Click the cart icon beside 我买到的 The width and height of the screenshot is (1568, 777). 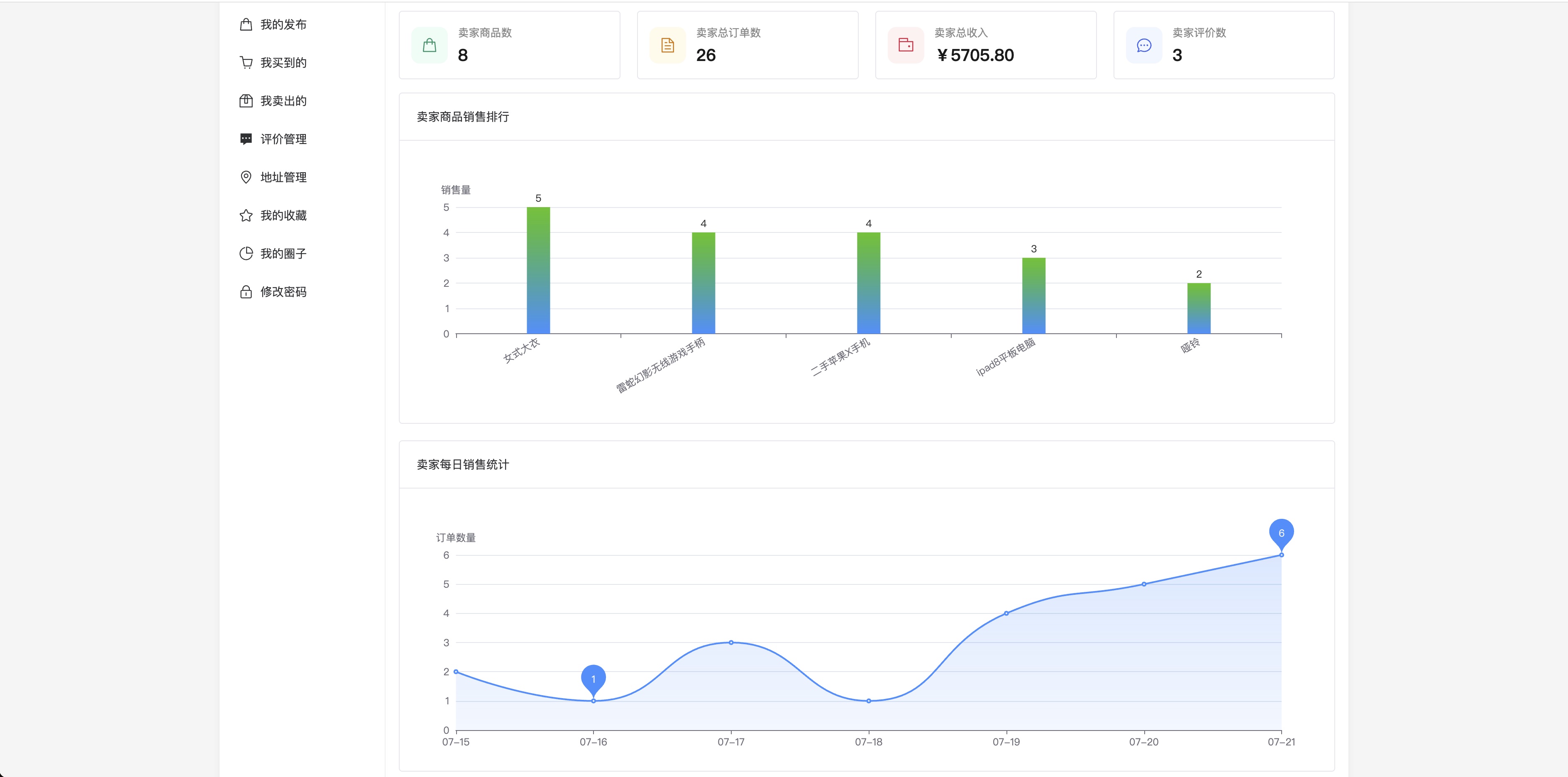tap(246, 63)
